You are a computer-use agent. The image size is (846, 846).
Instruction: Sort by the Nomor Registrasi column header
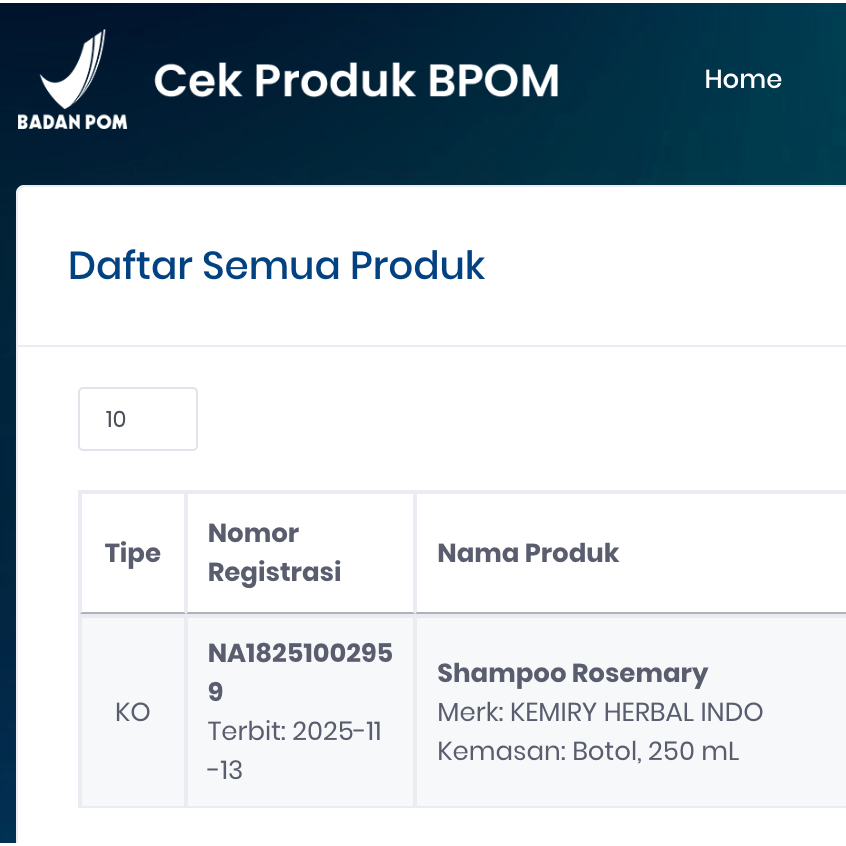tap(274, 552)
